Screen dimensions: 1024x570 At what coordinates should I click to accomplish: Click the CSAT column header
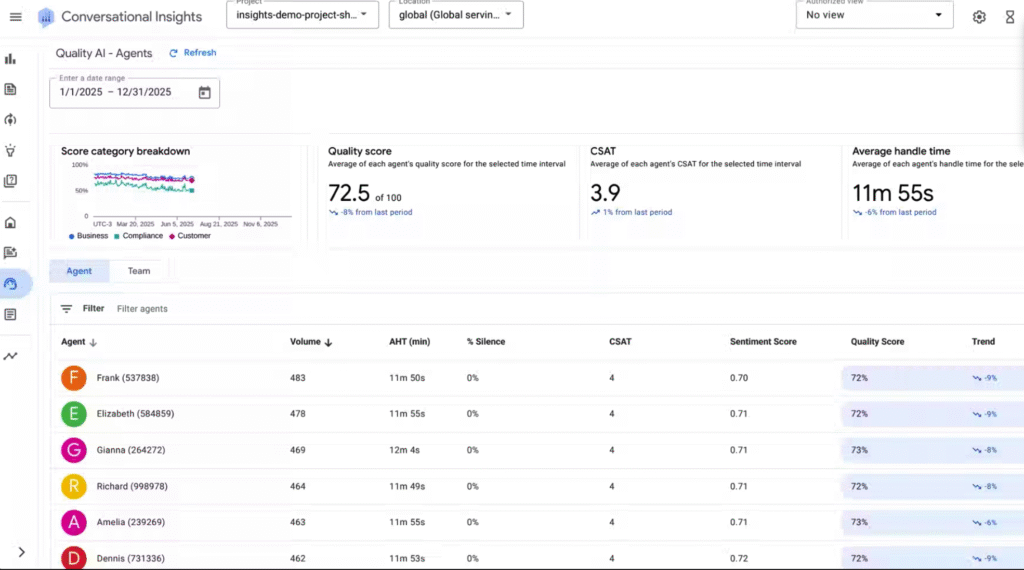[620, 342]
